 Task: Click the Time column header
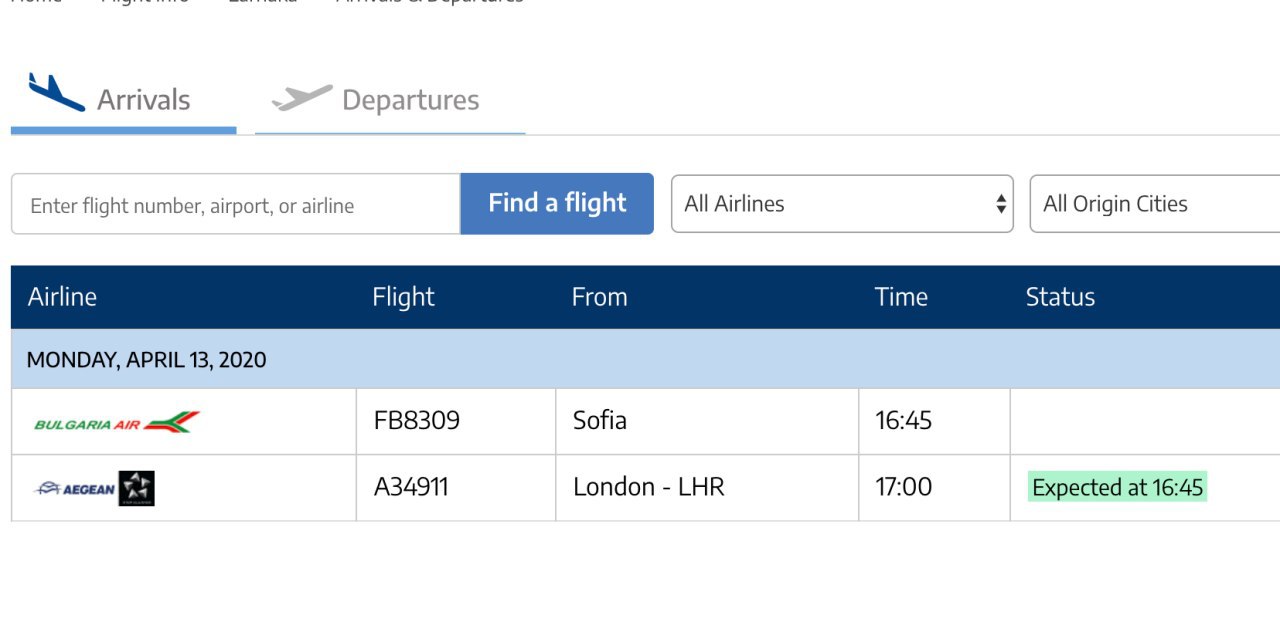click(901, 297)
